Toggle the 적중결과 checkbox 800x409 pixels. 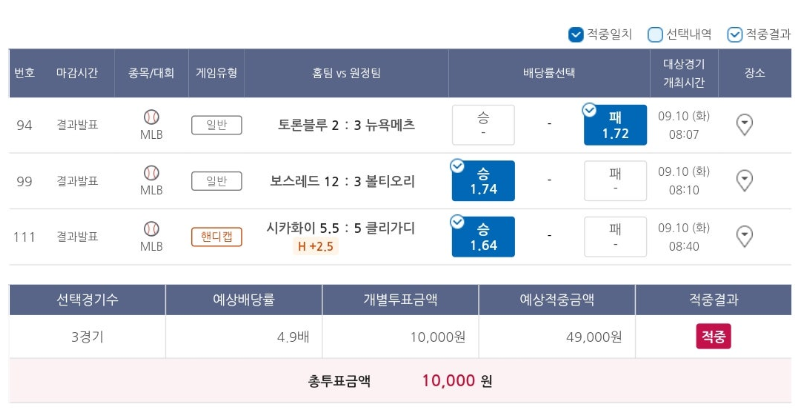click(735, 35)
